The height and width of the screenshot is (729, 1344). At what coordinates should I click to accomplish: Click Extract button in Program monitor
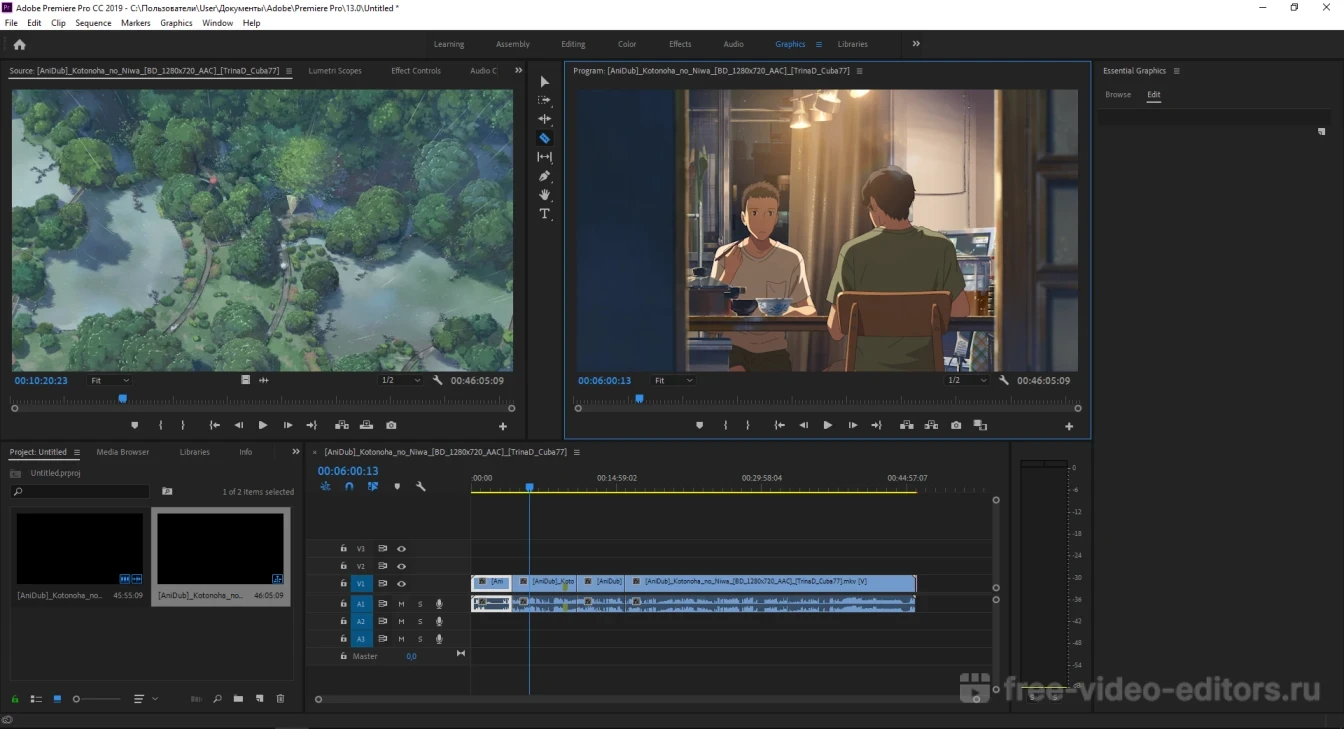pyautogui.click(x=931, y=425)
